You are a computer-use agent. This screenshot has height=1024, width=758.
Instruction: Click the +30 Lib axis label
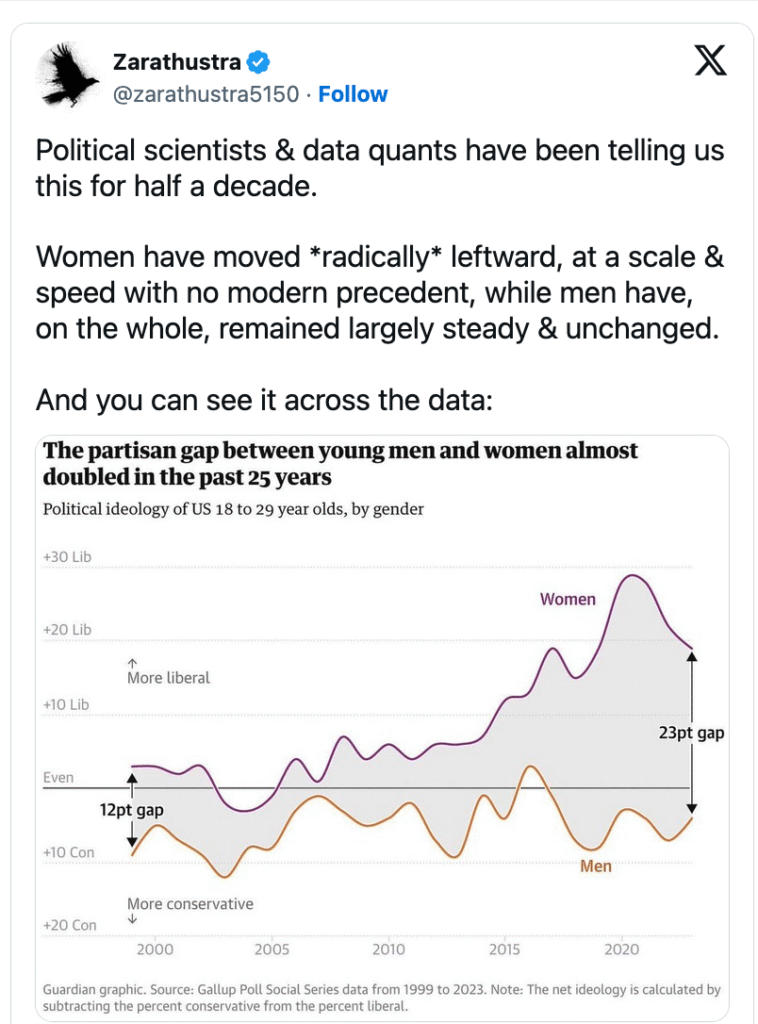click(67, 556)
